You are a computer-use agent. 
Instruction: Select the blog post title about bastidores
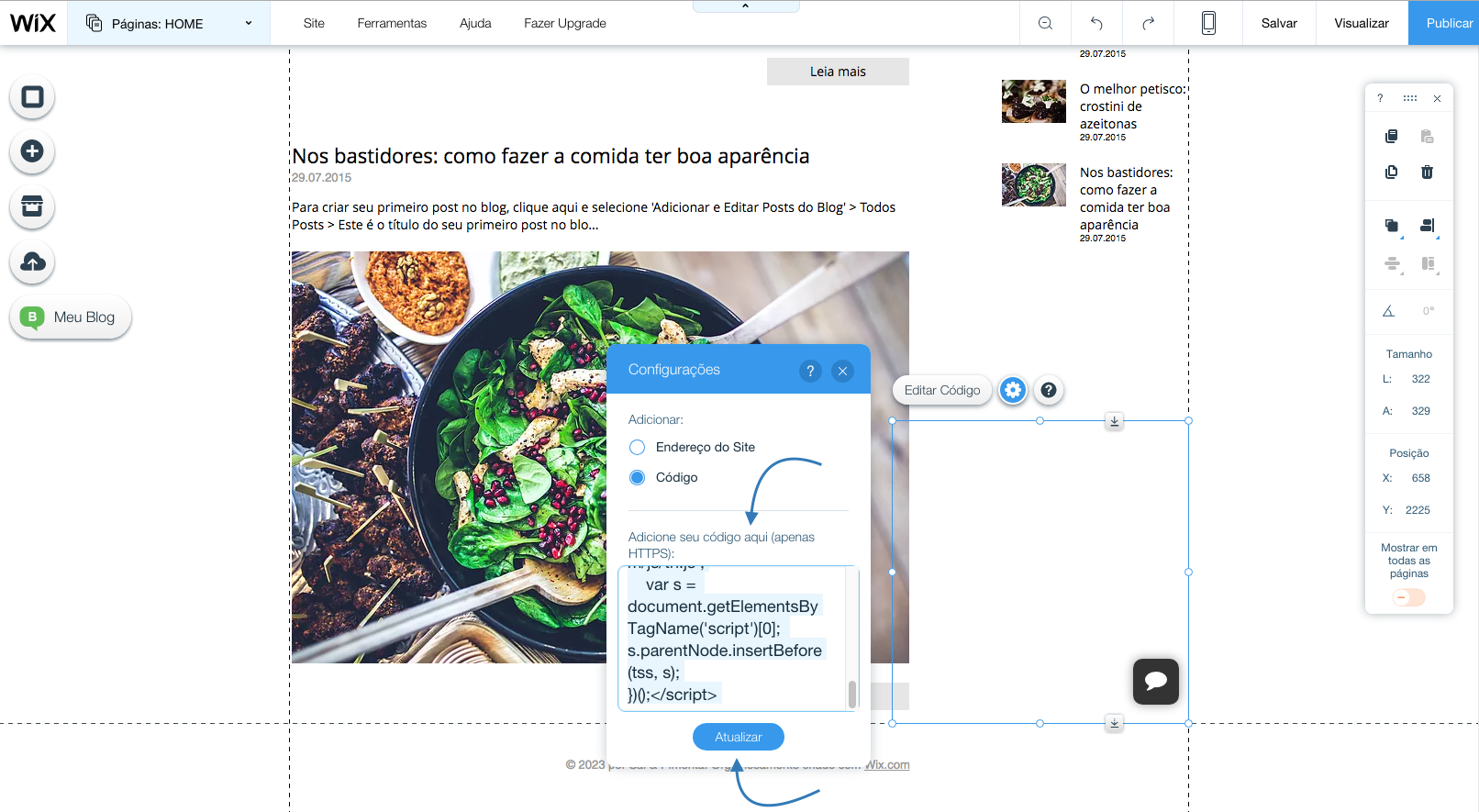click(550, 156)
